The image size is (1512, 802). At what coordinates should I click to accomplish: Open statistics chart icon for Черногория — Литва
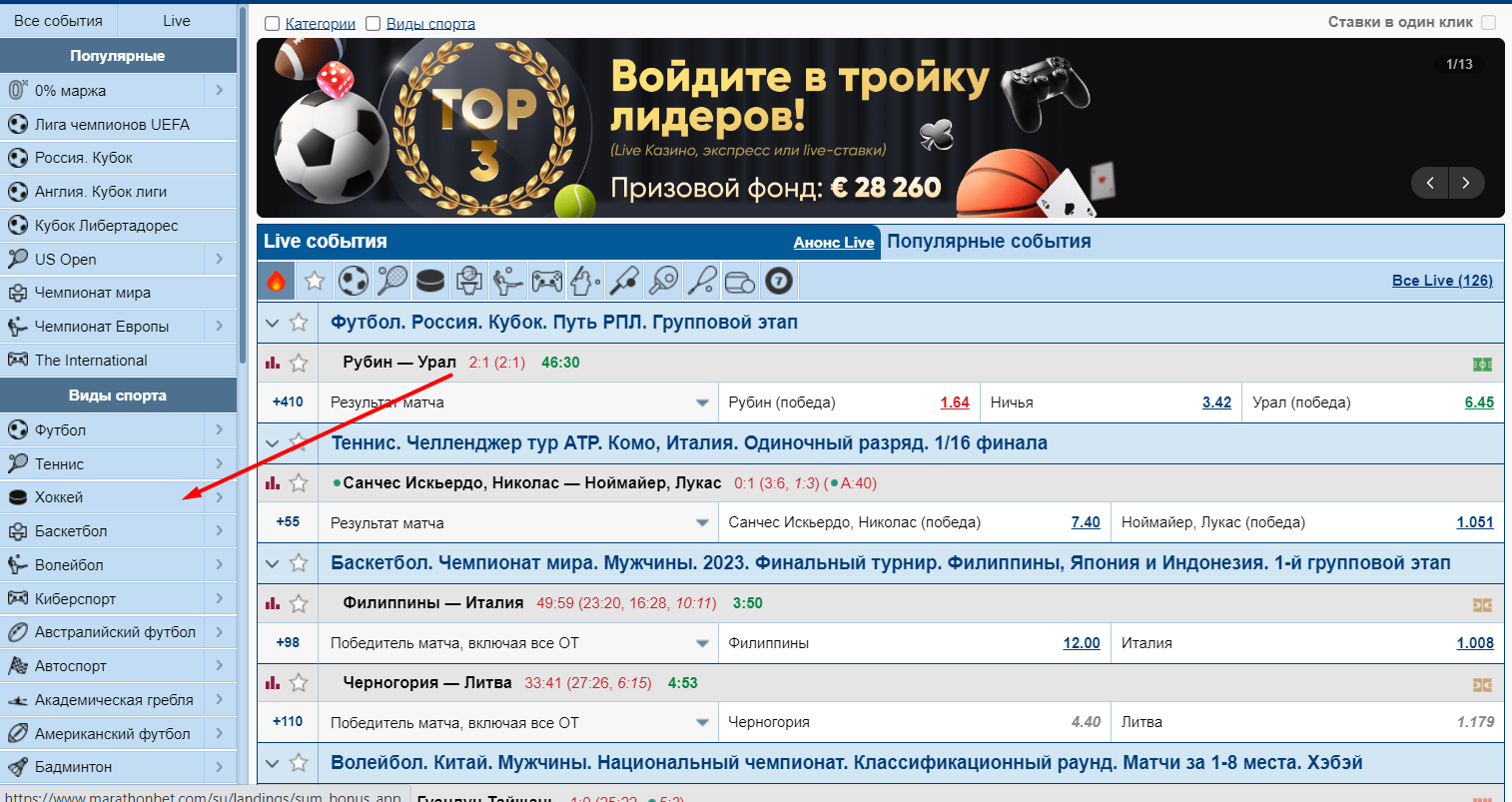click(x=272, y=683)
